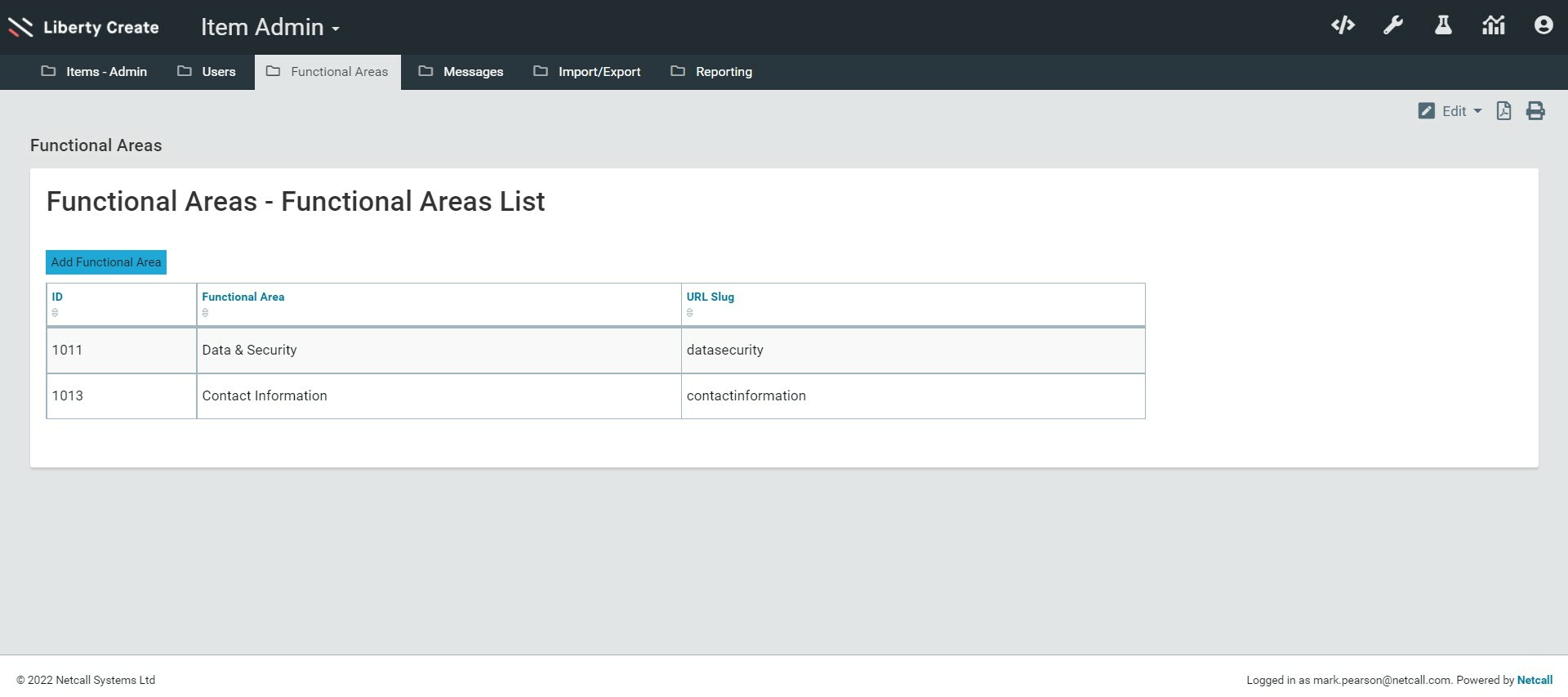Open the code editor icon in header
Viewport: 1568px width, 697px height.
(1343, 26)
